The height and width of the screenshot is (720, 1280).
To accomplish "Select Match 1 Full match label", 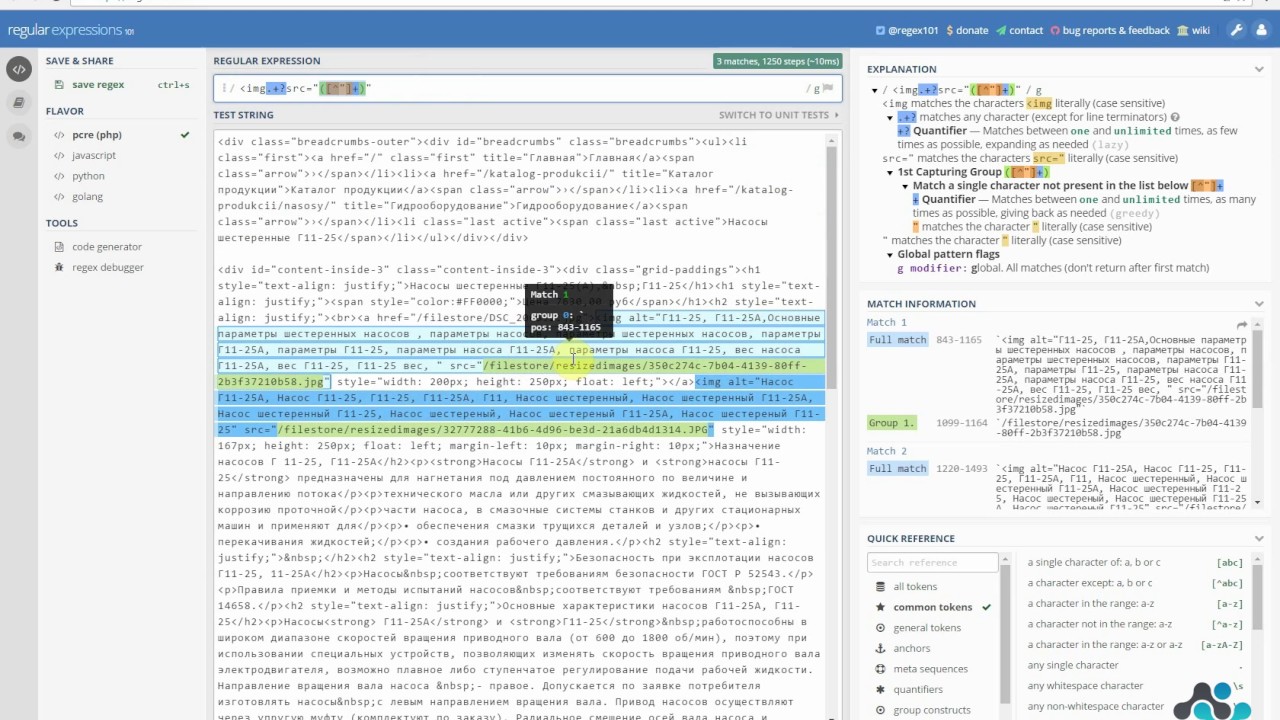I will (x=898, y=340).
